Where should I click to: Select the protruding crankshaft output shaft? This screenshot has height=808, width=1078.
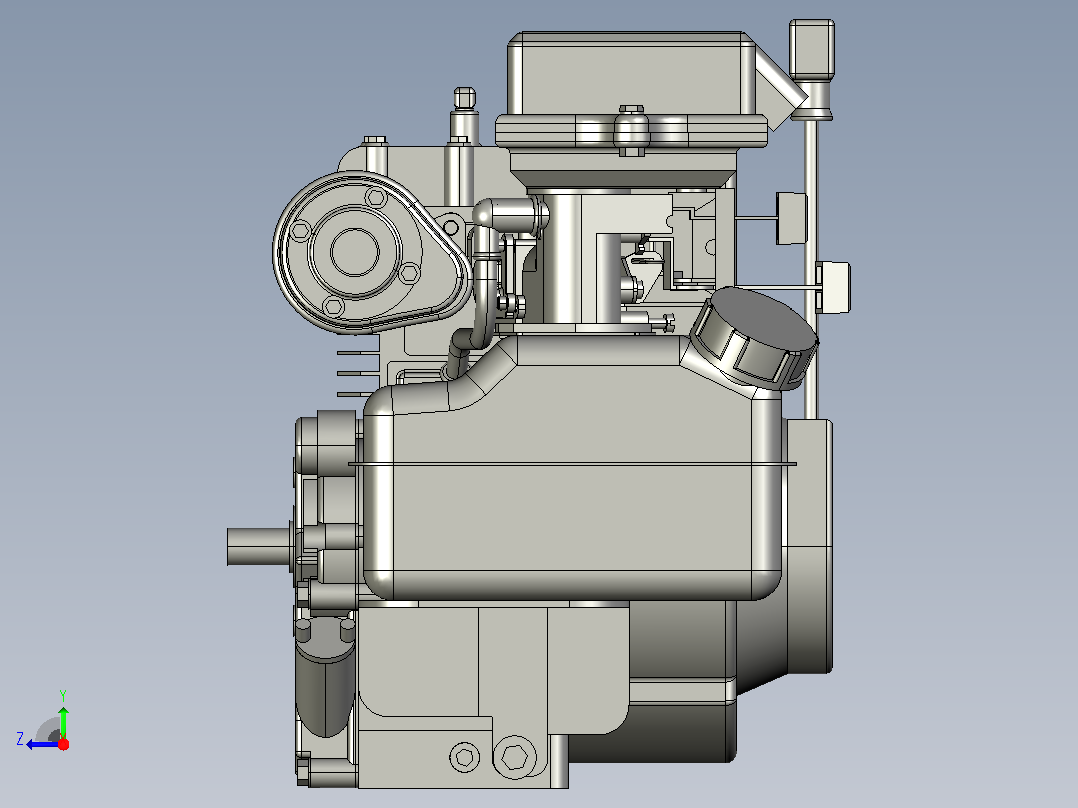click(x=259, y=547)
